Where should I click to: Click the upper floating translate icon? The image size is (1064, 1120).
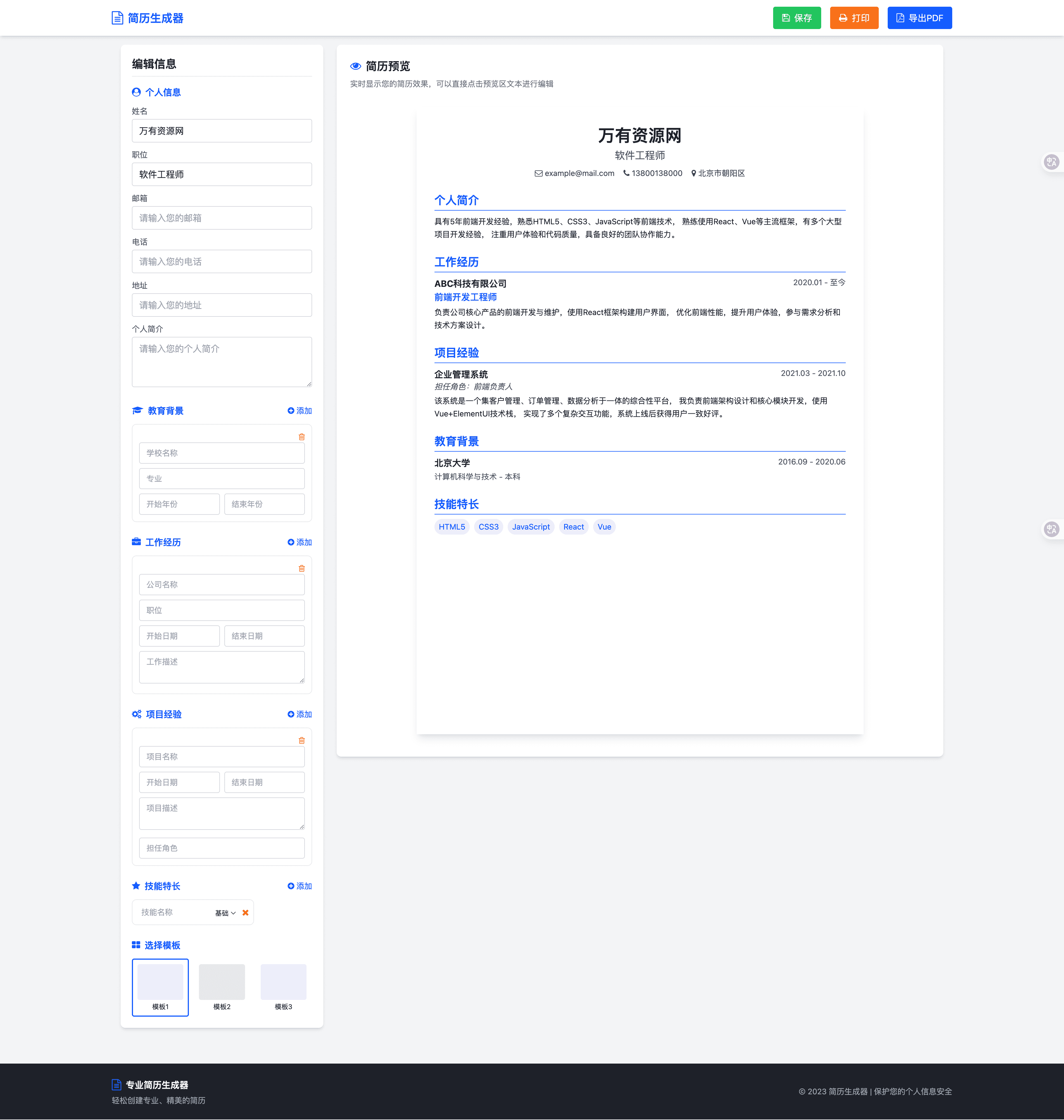1051,162
